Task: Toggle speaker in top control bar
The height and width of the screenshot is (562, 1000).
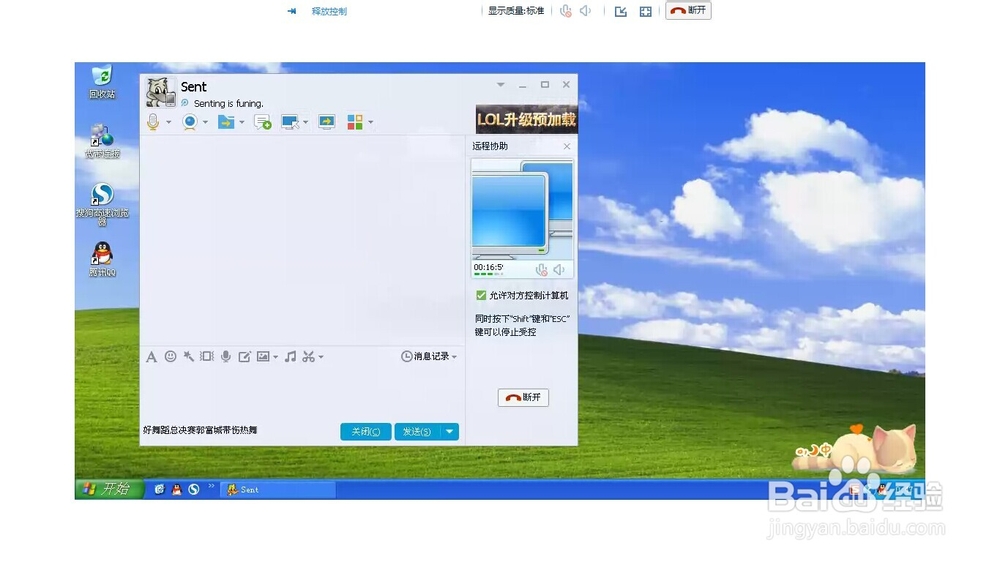Action: click(x=585, y=11)
